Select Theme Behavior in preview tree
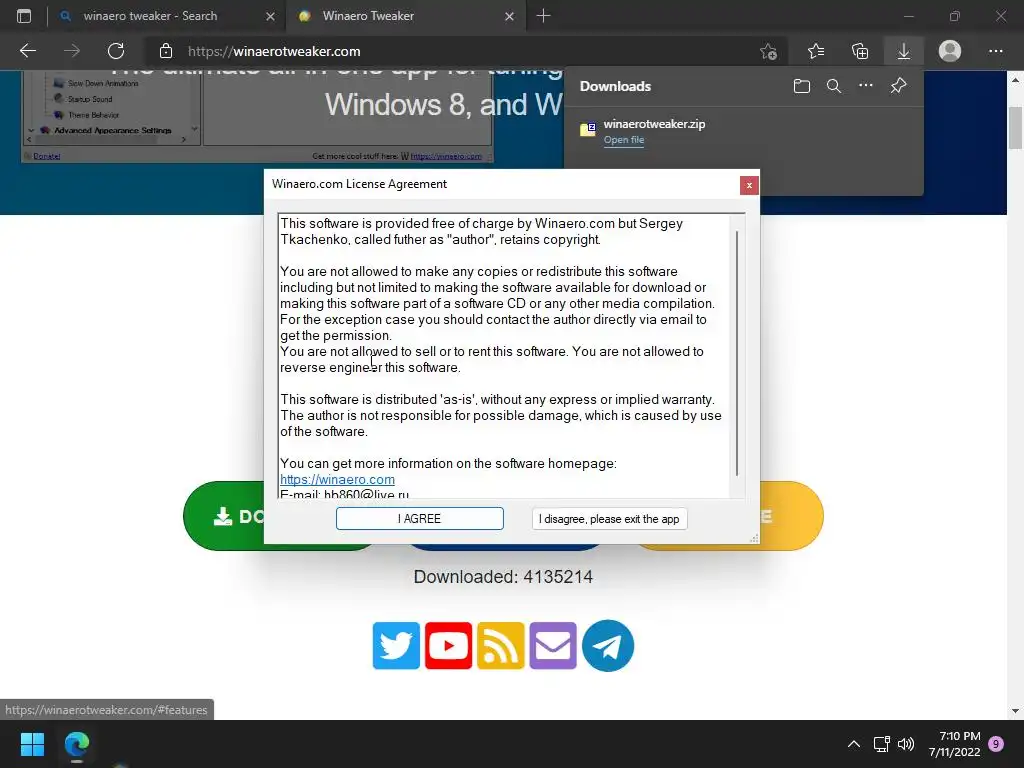The width and height of the screenshot is (1024, 768). click(93, 115)
